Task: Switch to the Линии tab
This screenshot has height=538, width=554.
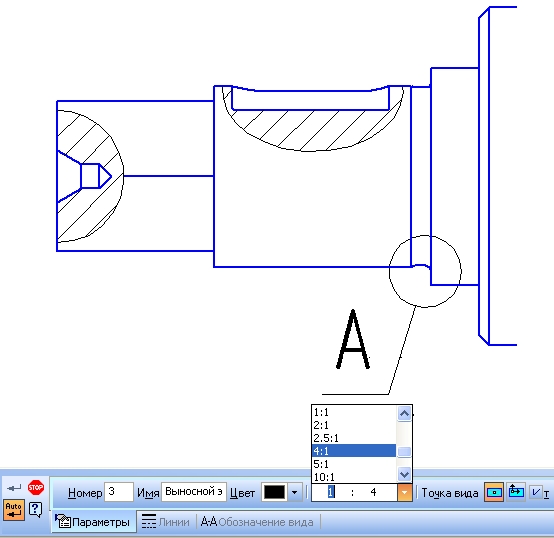Action: tap(166, 522)
